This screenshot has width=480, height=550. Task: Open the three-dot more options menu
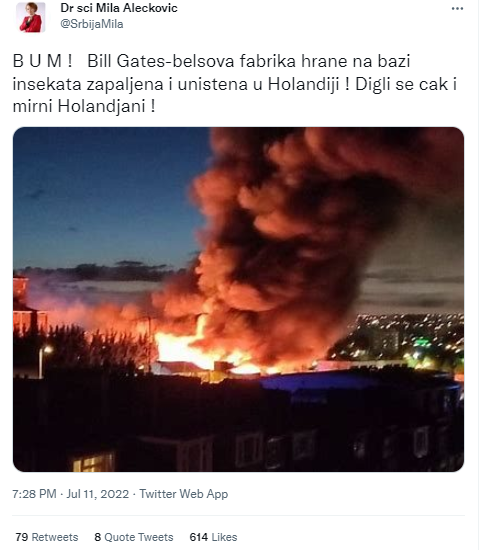457,9
